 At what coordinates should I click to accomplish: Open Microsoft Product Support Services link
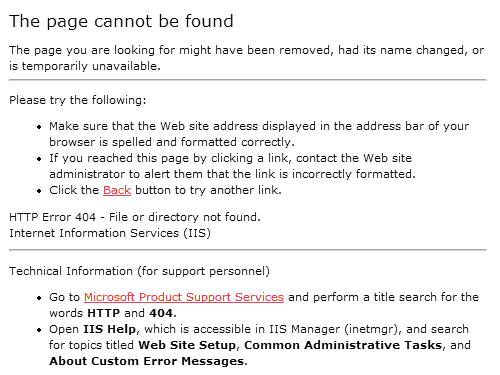point(184,297)
